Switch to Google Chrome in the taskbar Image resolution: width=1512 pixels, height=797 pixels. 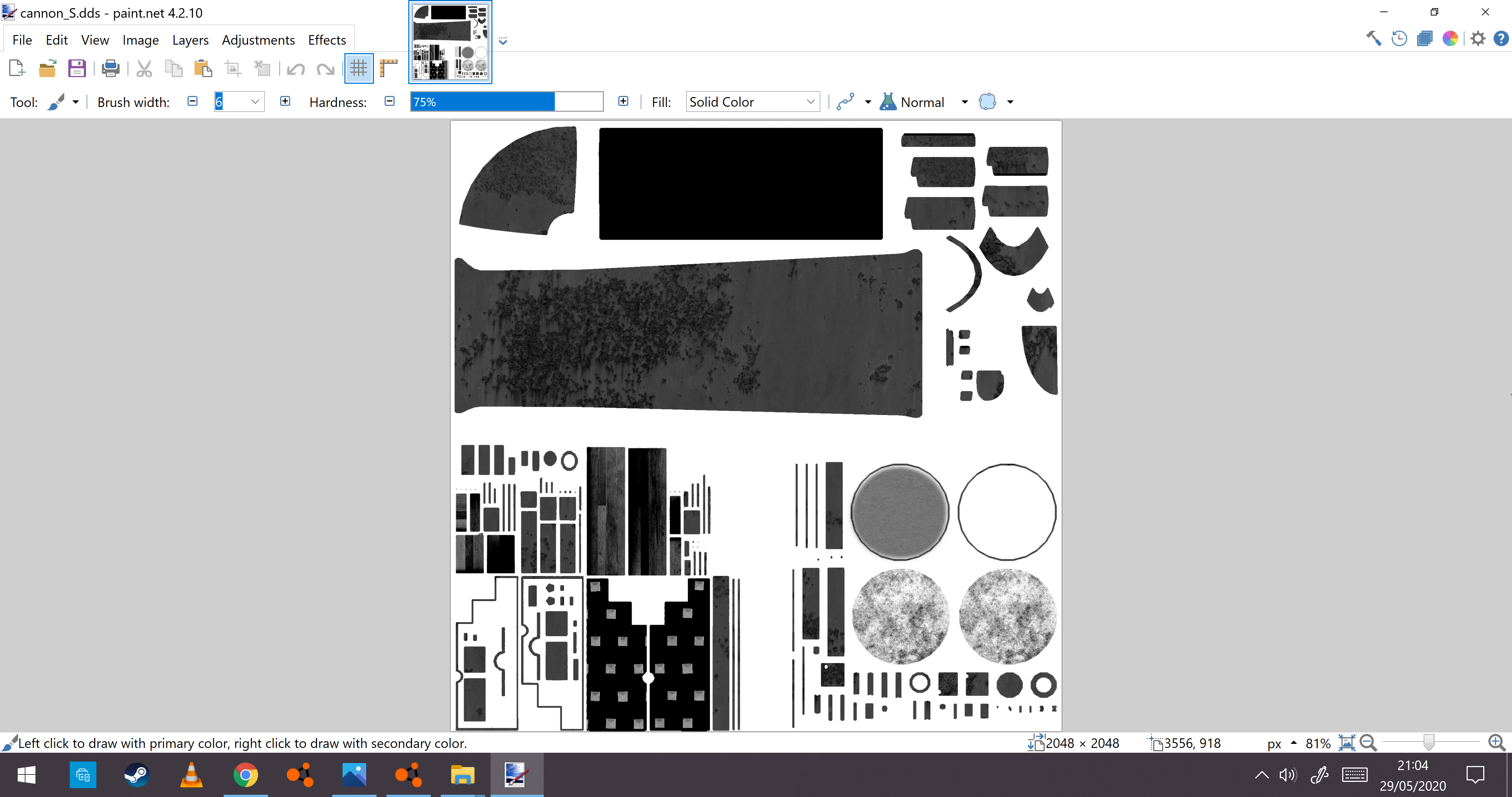pyautogui.click(x=245, y=775)
